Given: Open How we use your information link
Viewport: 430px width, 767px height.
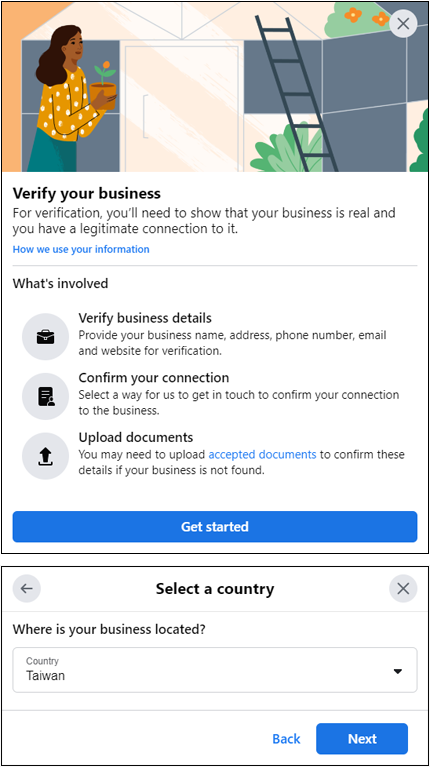Looking at the screenshot, I should coord(81,249).
